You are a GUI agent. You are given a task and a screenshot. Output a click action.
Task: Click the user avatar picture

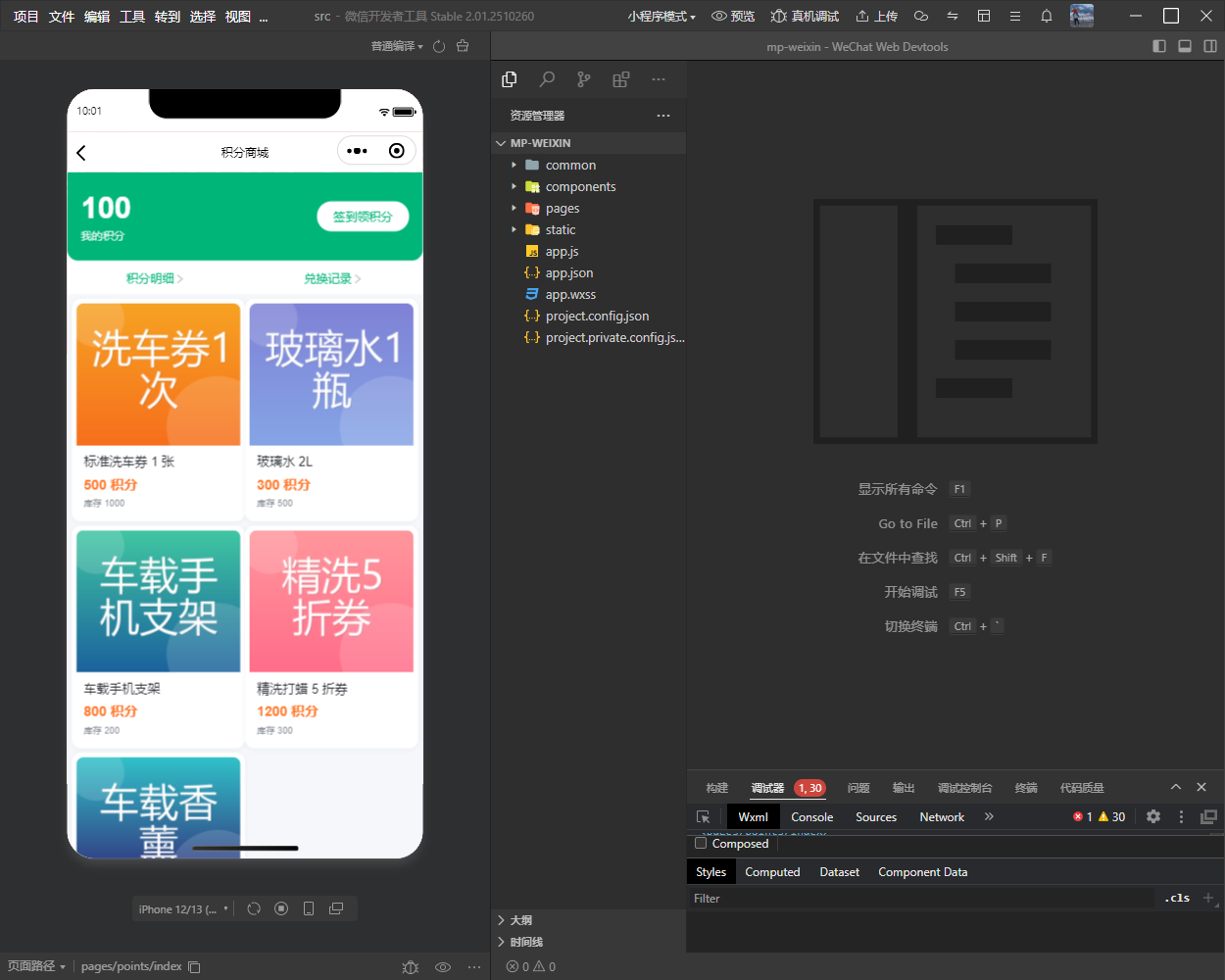[x=1082, y=16]
